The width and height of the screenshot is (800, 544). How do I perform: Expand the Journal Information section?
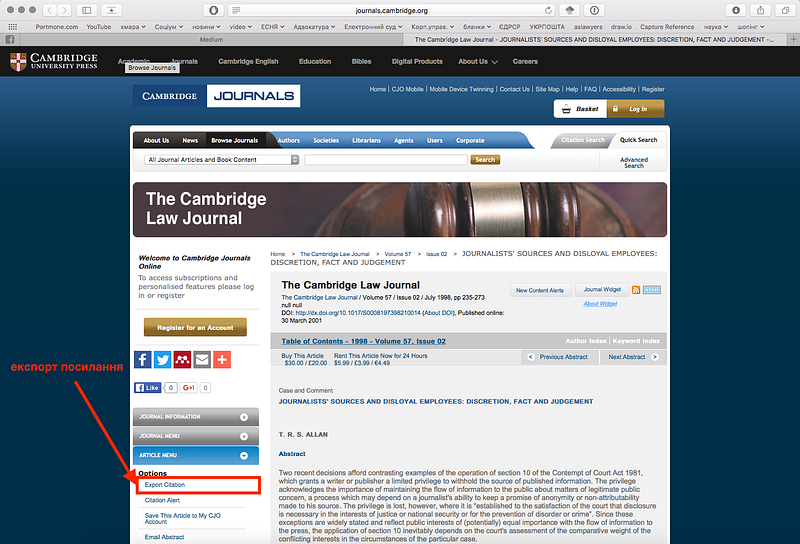coord(195,417)
